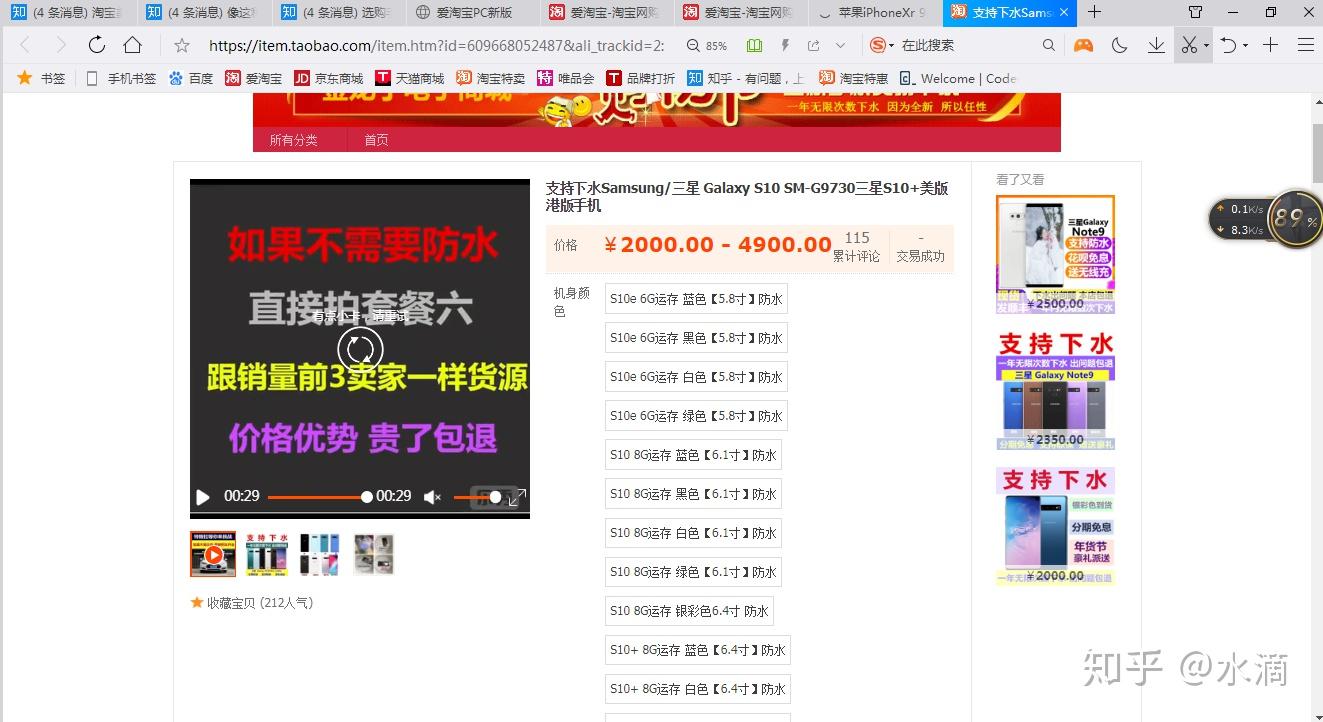The height and width of the screenshot is (722, 1323).
Task: Open a new tab with the plus button
Action: point(1095,12)
